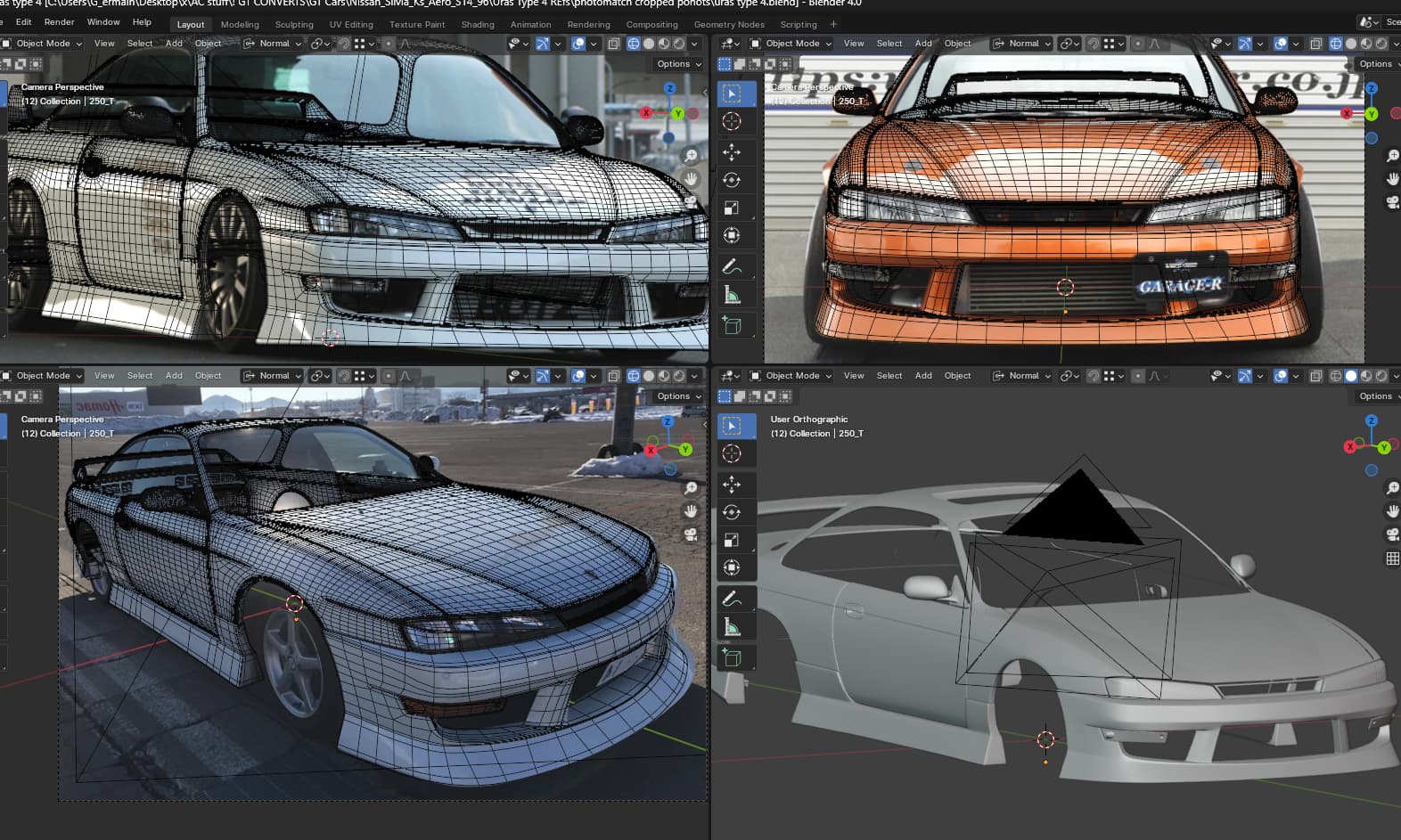Pick the Annotate tool in the top-right viewport

click(732, 266)
